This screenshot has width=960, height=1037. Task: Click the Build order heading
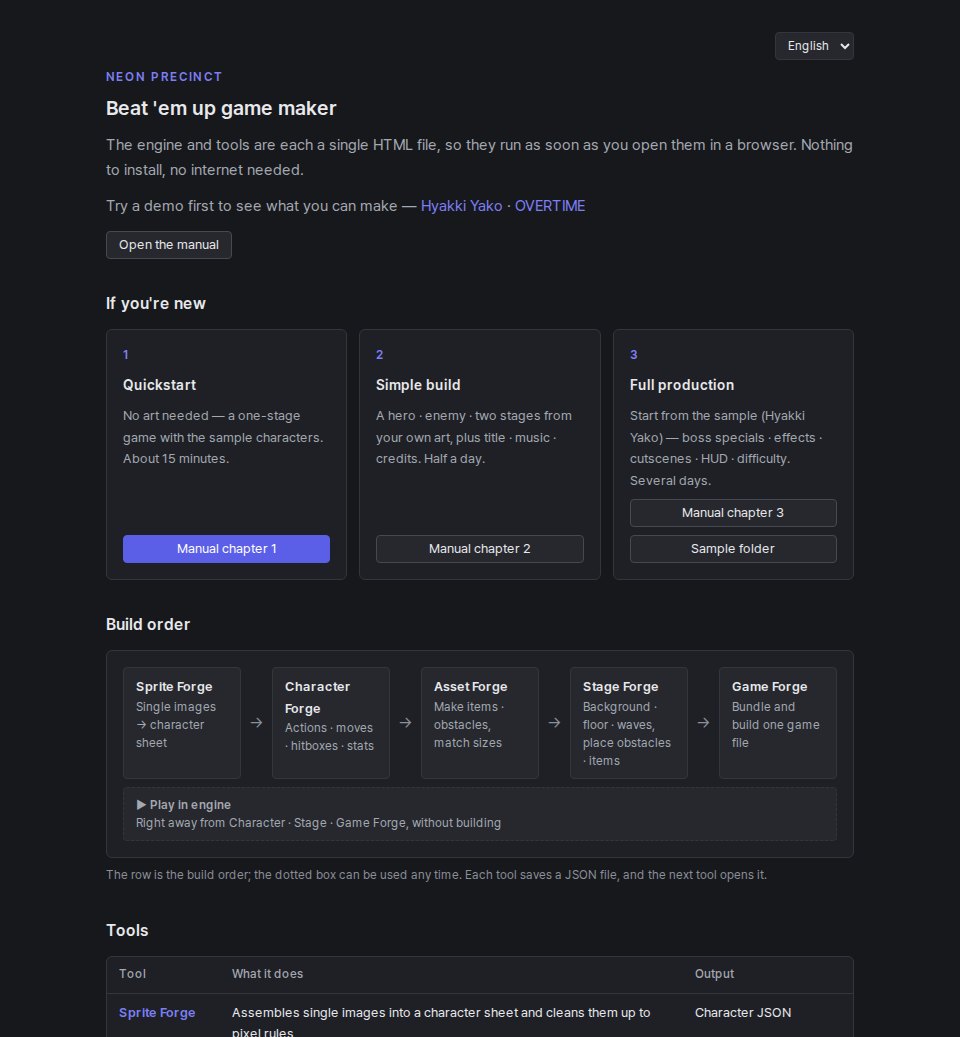pos(147,624)
